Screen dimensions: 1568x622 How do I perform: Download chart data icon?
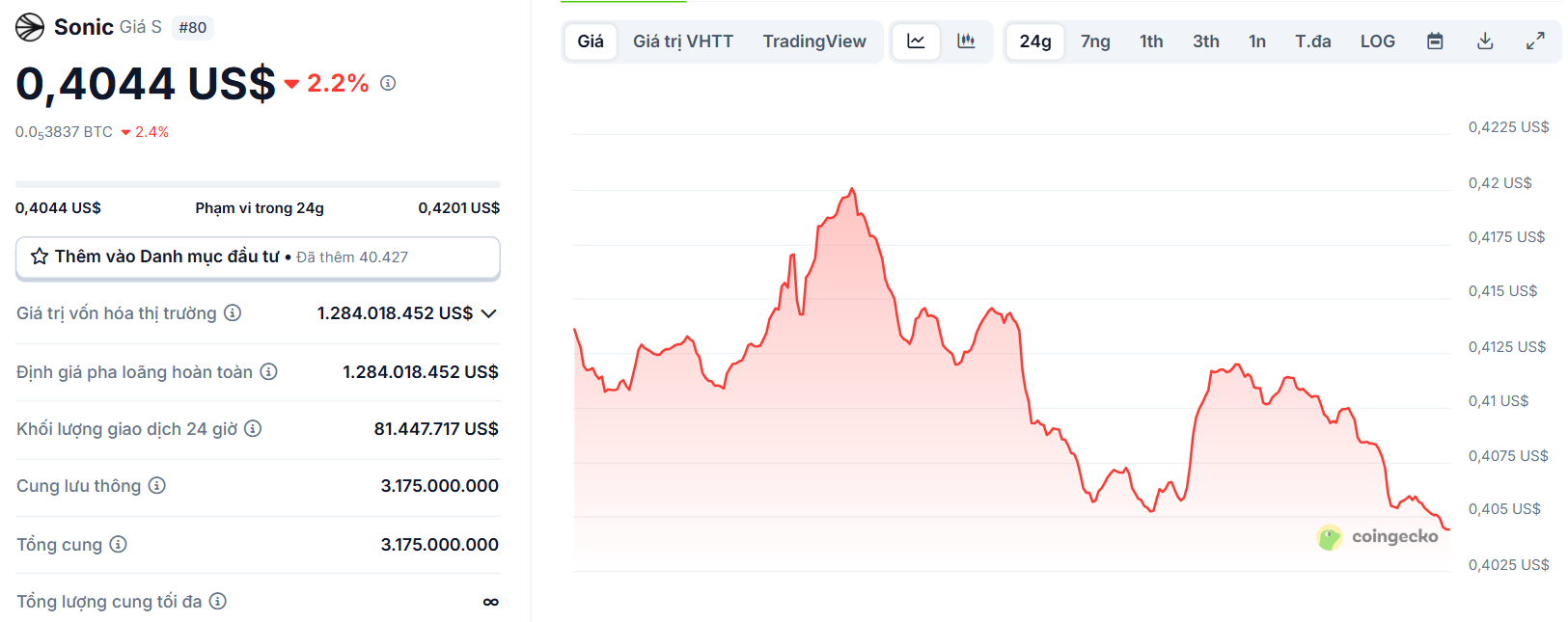point(1485,41)
